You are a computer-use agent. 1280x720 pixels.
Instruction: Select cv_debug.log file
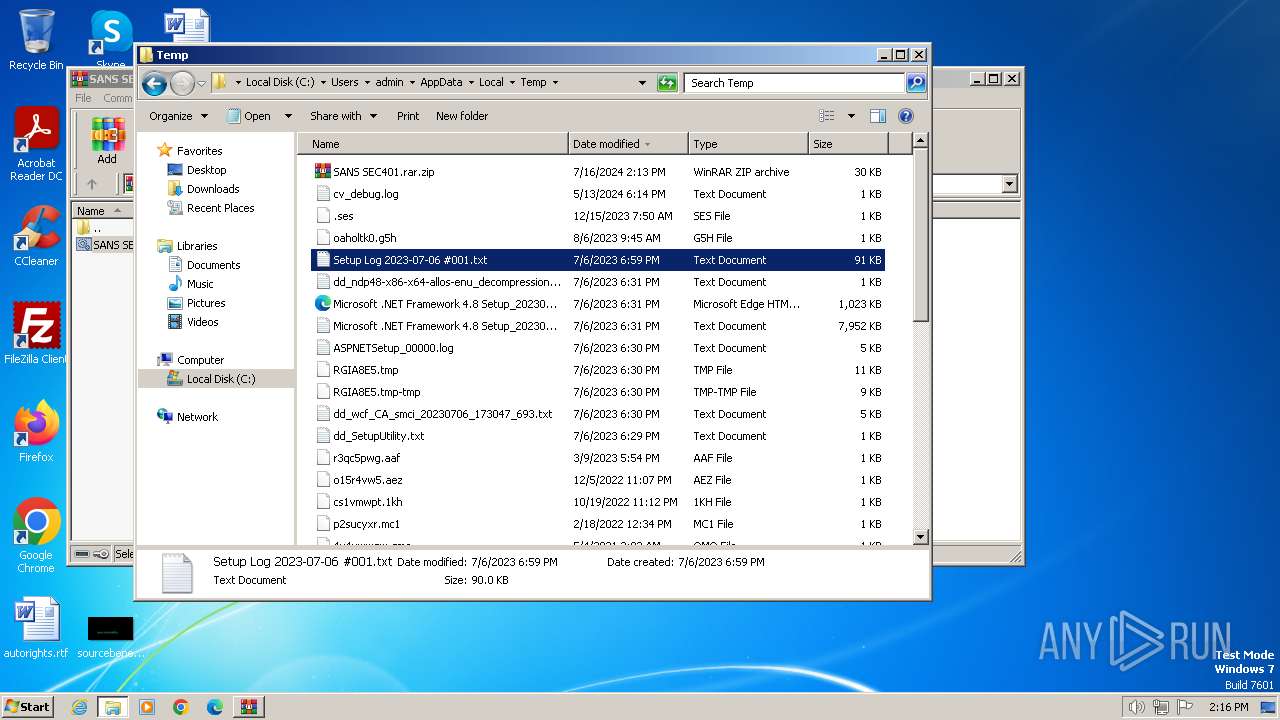(x=365, y=194)
